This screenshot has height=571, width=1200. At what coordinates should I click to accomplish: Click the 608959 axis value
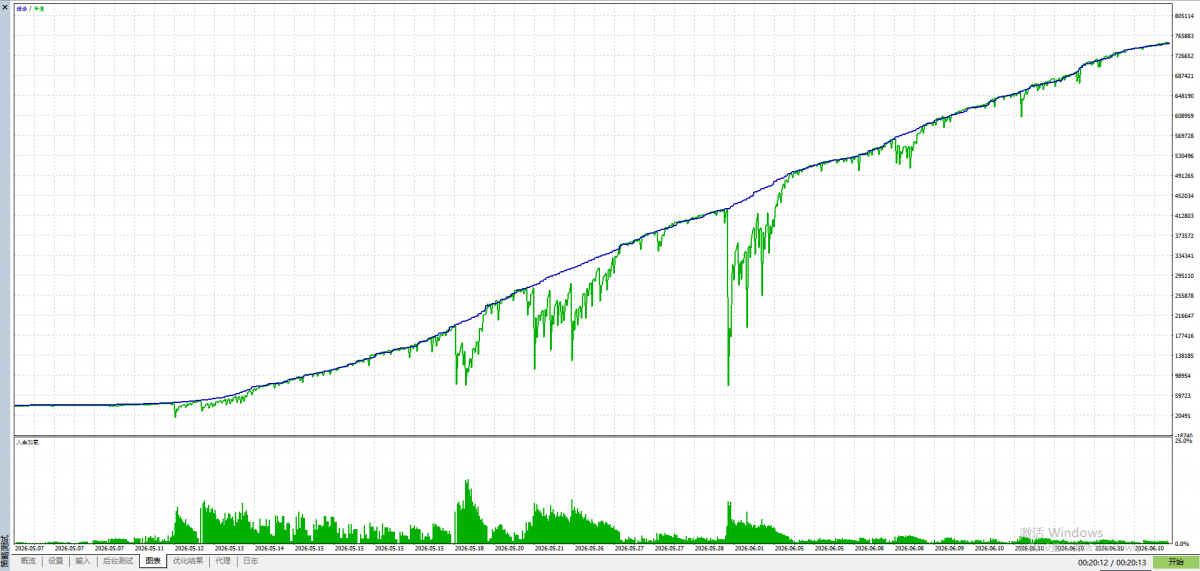(1185, 116)
